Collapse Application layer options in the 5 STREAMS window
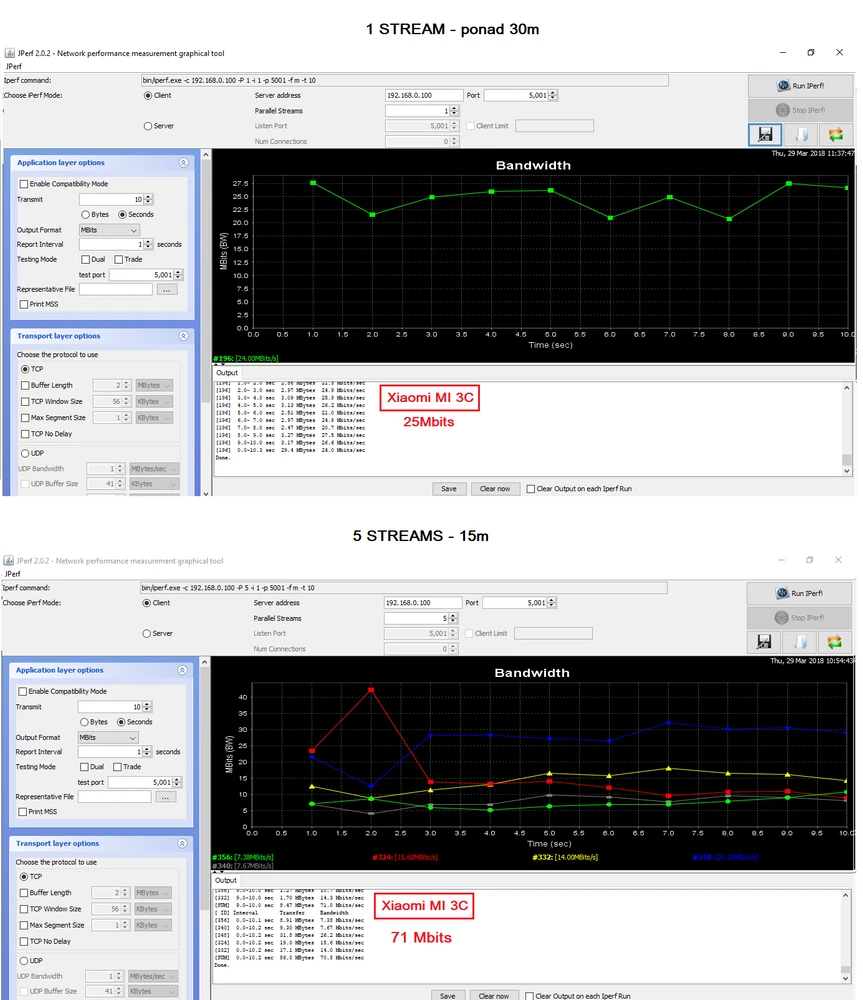 (183, 670)
